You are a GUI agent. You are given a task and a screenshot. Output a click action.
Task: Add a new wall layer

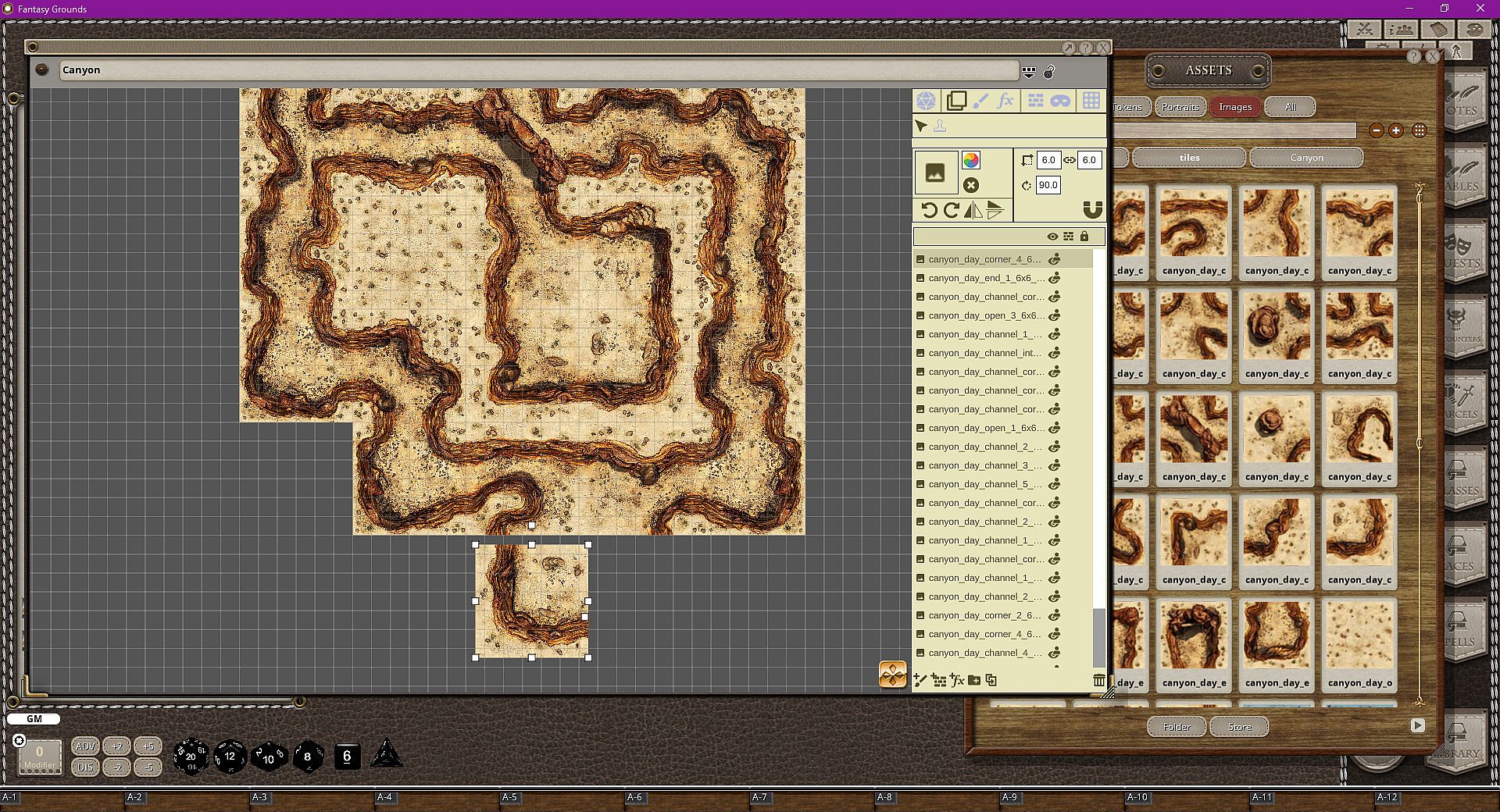[x=939, y=681]
